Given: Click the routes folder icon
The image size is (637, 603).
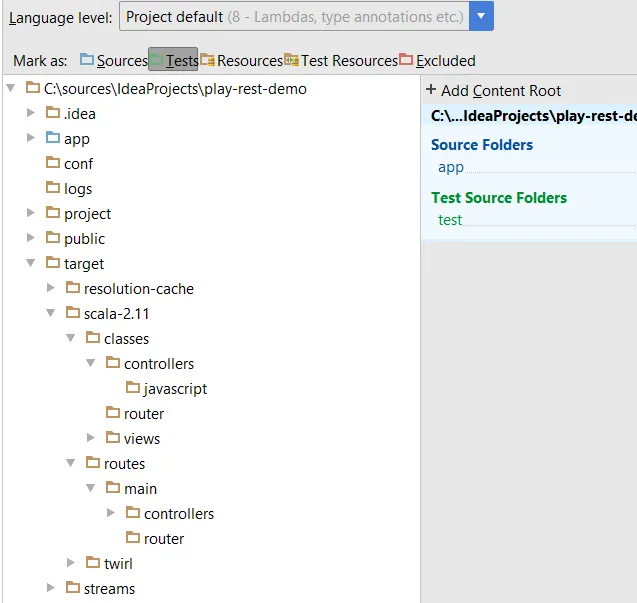Looking at the screenshot, I should 93,462.
